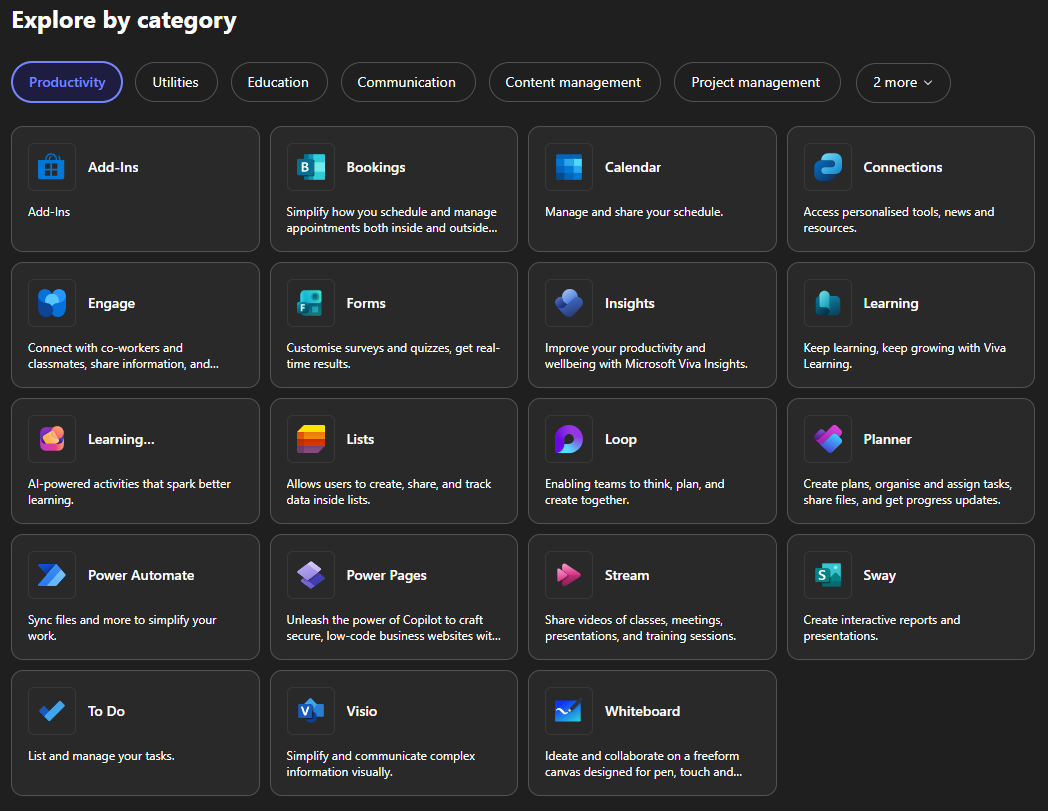Click the Power Automate icon
1048x811 pixels.
click(51, 575)
